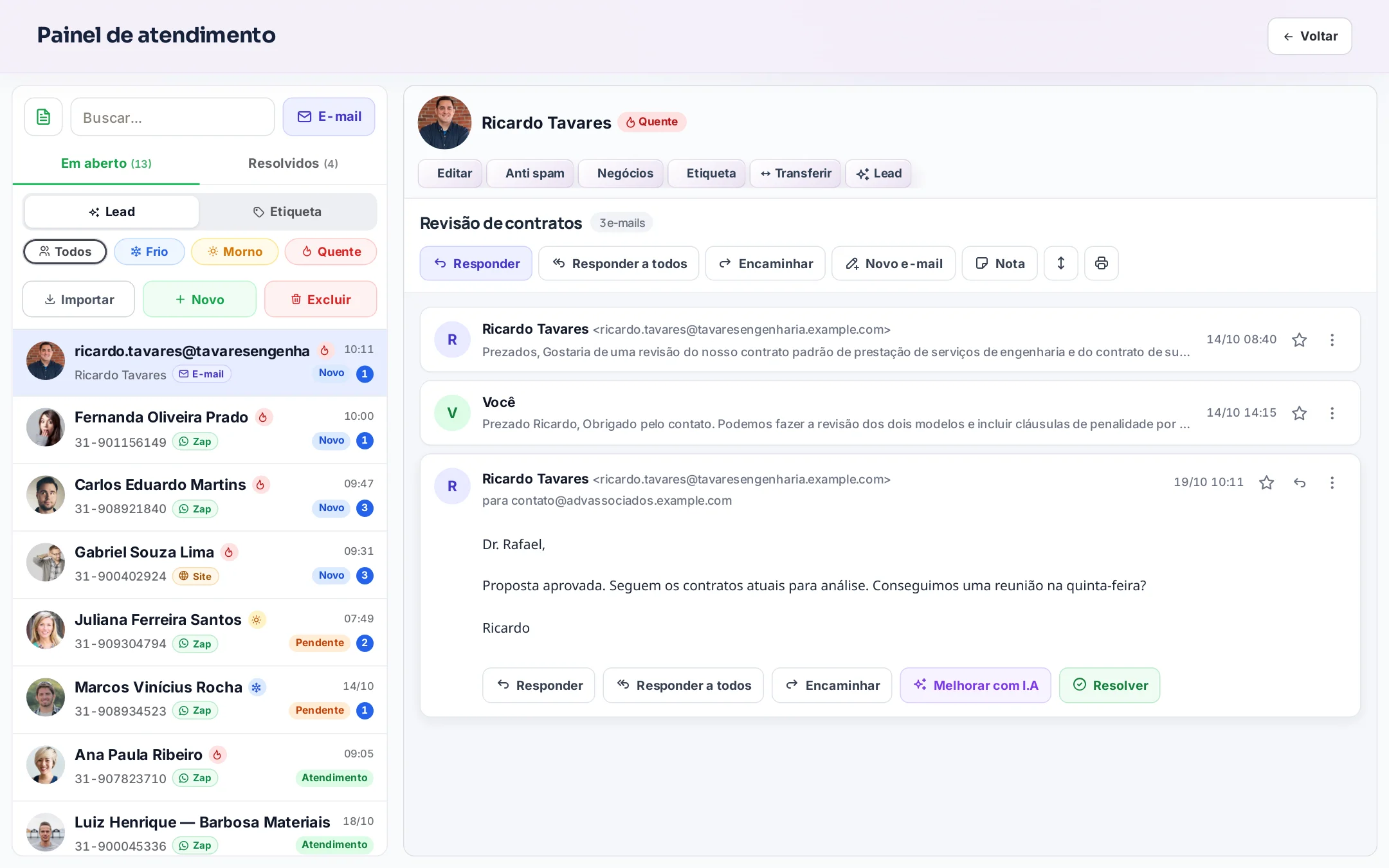The width and height of the screenshot is (1389, 868).
Task: Open Ana Paula Ribeiro conversation
Action: (200, 767)
